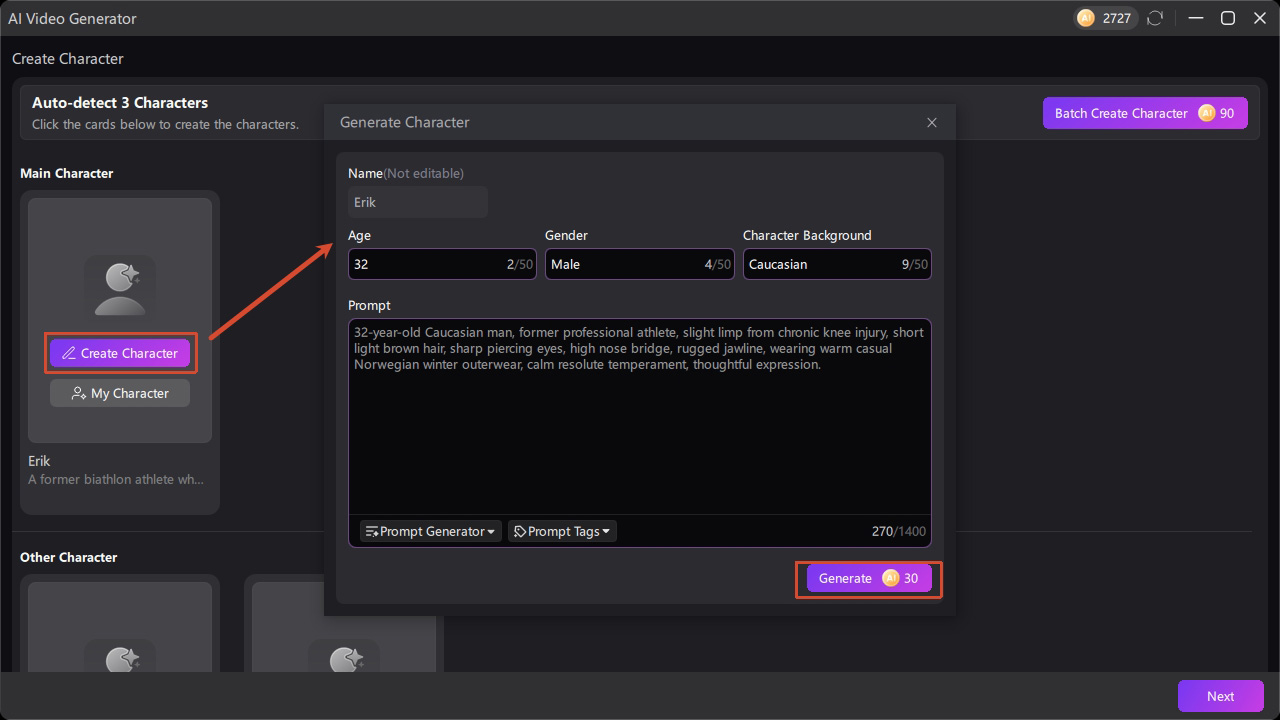
Task: Open the Prompt Generator dropdown
Action: [431, 531]
